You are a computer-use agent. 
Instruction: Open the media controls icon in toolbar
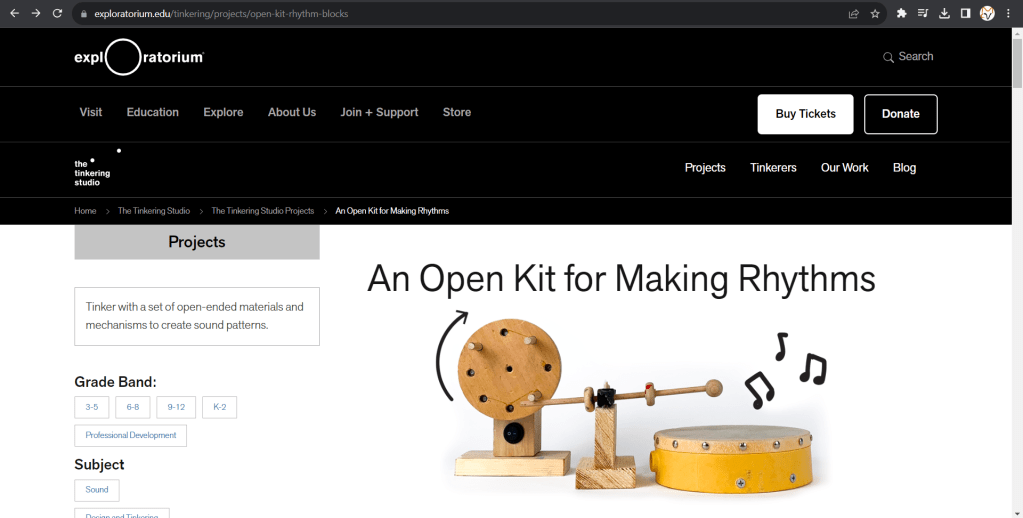pyautogui.click(x=923, y=14)
